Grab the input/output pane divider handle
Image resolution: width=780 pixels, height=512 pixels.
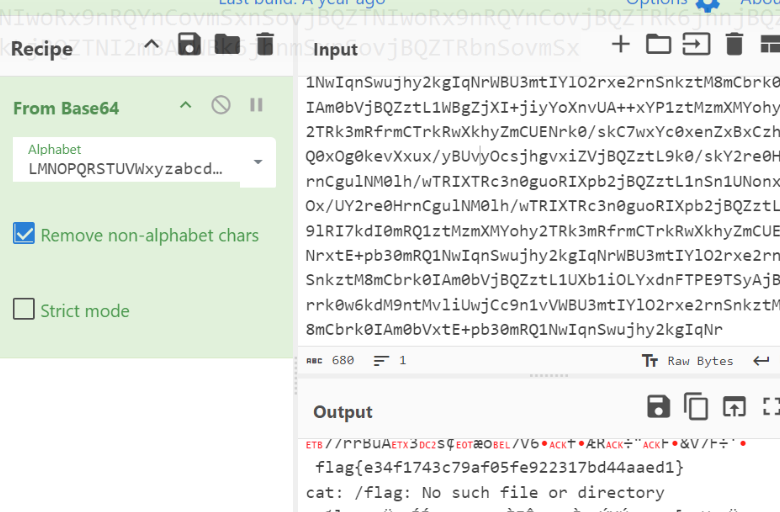tap(549, 376)
